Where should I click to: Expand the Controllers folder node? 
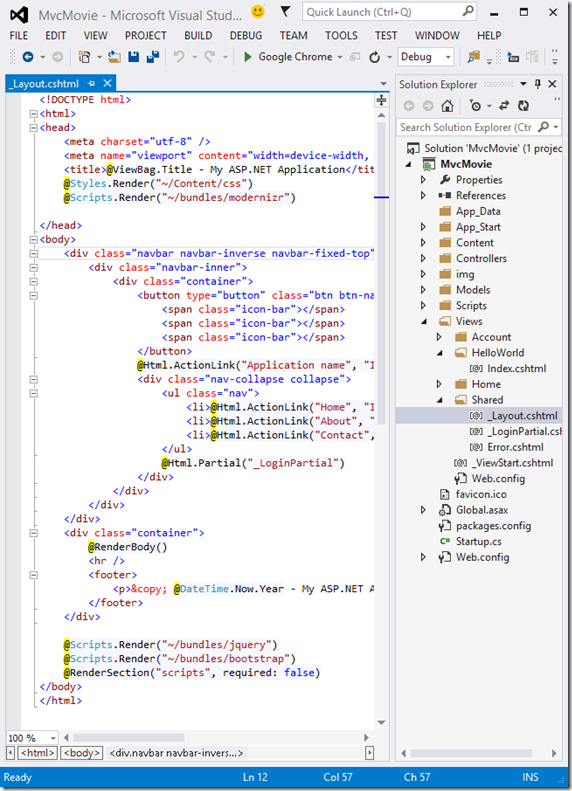[x=423, y=258]
